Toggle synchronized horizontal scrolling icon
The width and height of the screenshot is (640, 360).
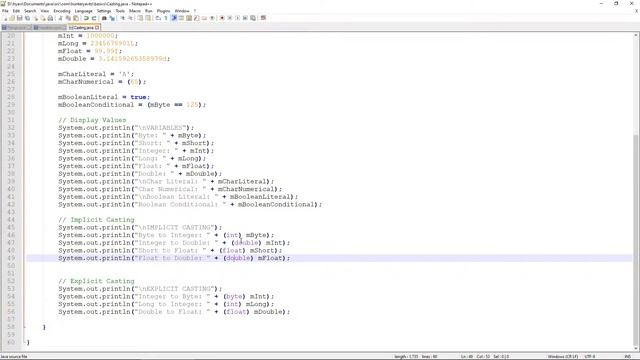click(x=148, y=18)
